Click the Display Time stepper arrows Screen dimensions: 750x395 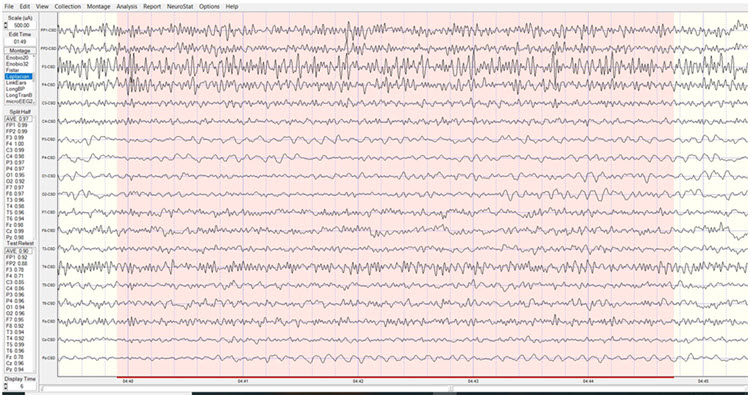[6, 386]
